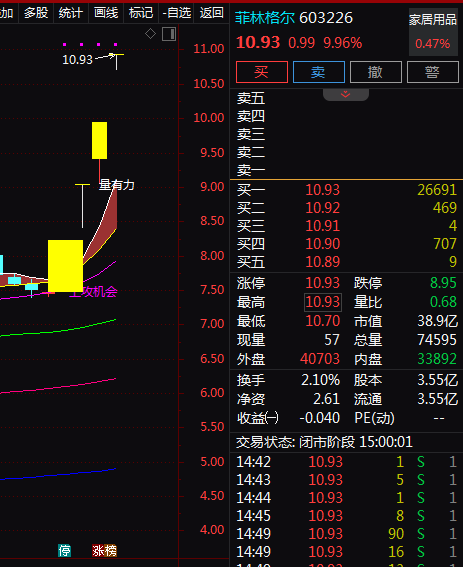Click the 跌停 value 8.95
The width and height of the screenshot is (463, 567).
pos(443,283)
